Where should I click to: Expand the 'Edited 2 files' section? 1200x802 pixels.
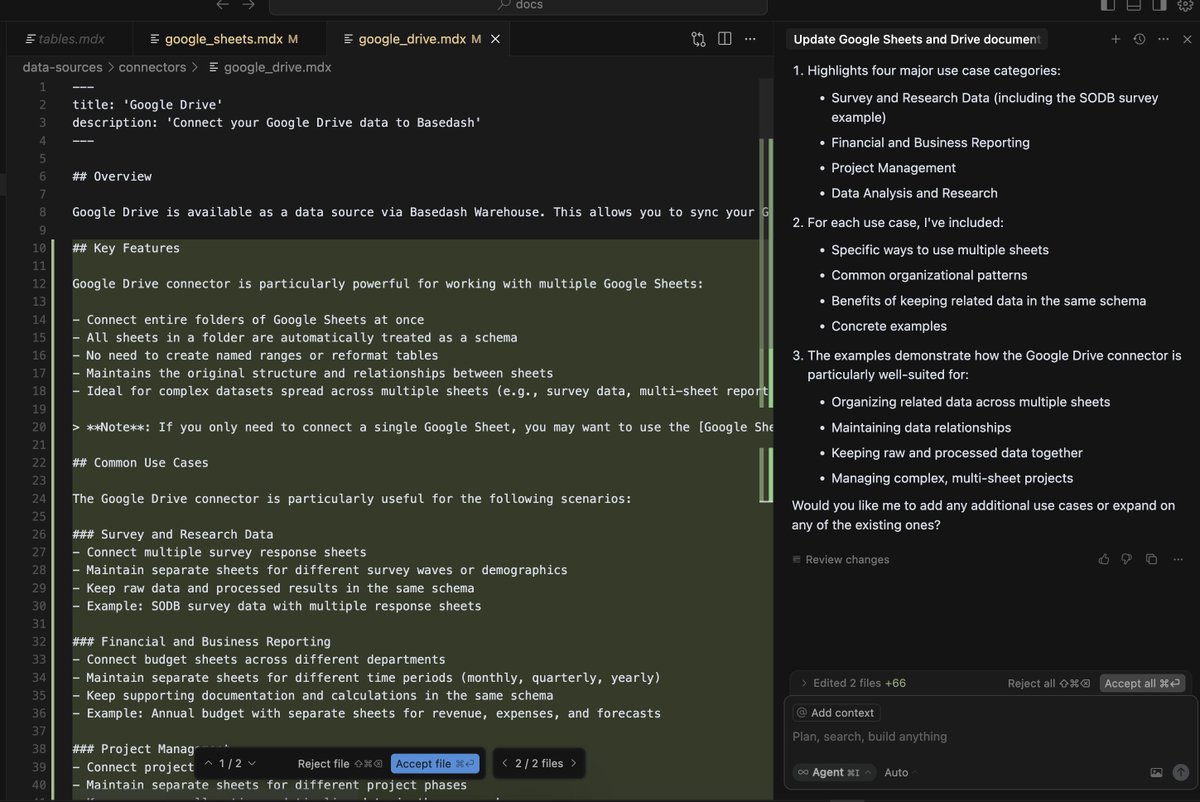(852, 683)
